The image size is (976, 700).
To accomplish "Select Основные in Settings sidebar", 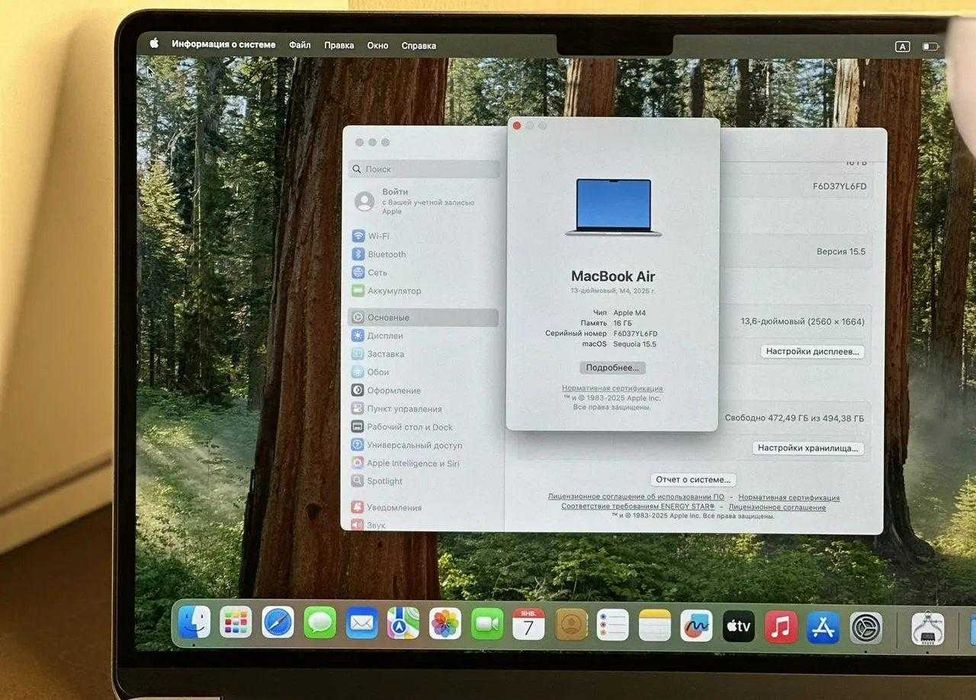I will [x=423, y=317].
